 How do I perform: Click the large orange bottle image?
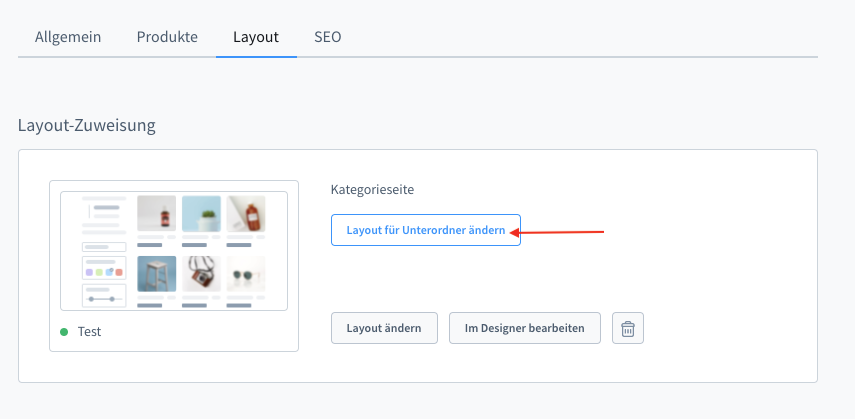[x=246, y=214]
